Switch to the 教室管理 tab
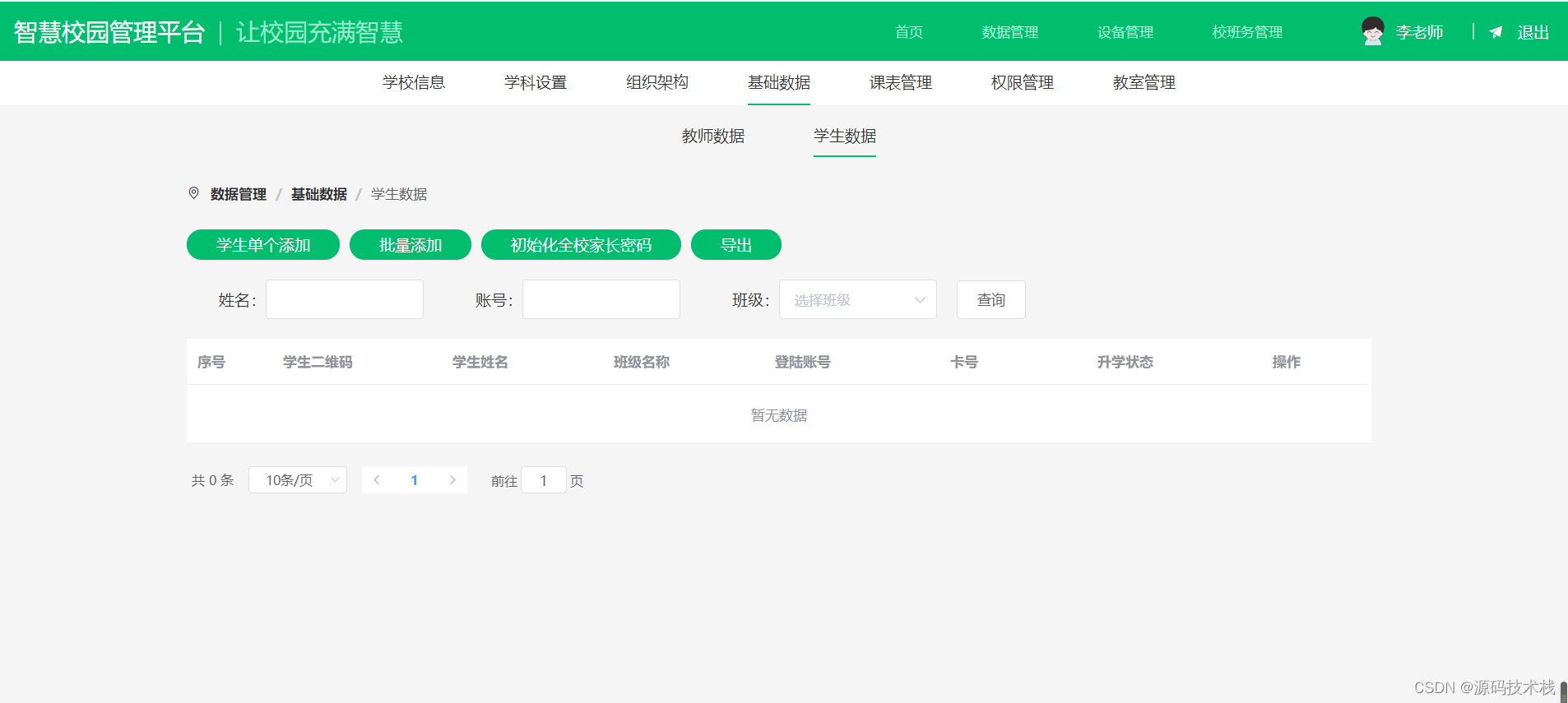1568x703 pixels. click(x=1144, y=82)
